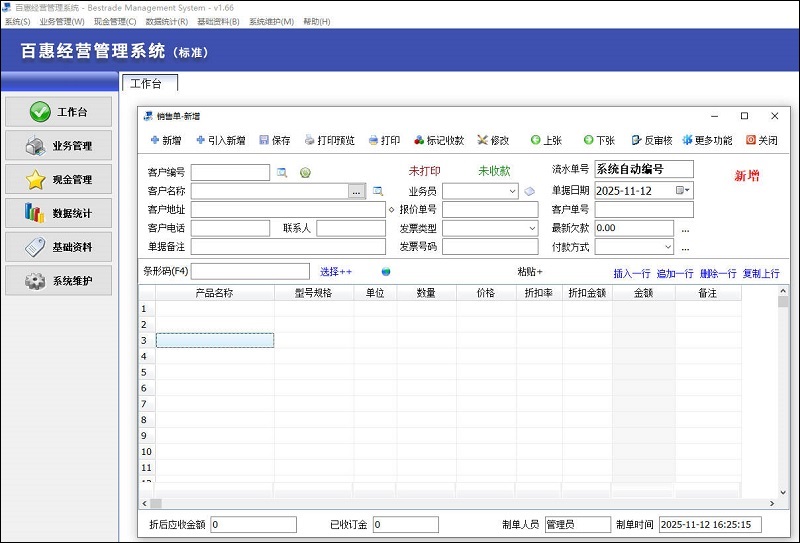Image resolution: width=800 pixels, height=543 pixels.
Task: Click the 打印 print button
Action: pyautogui.click(x=384, y=140)
